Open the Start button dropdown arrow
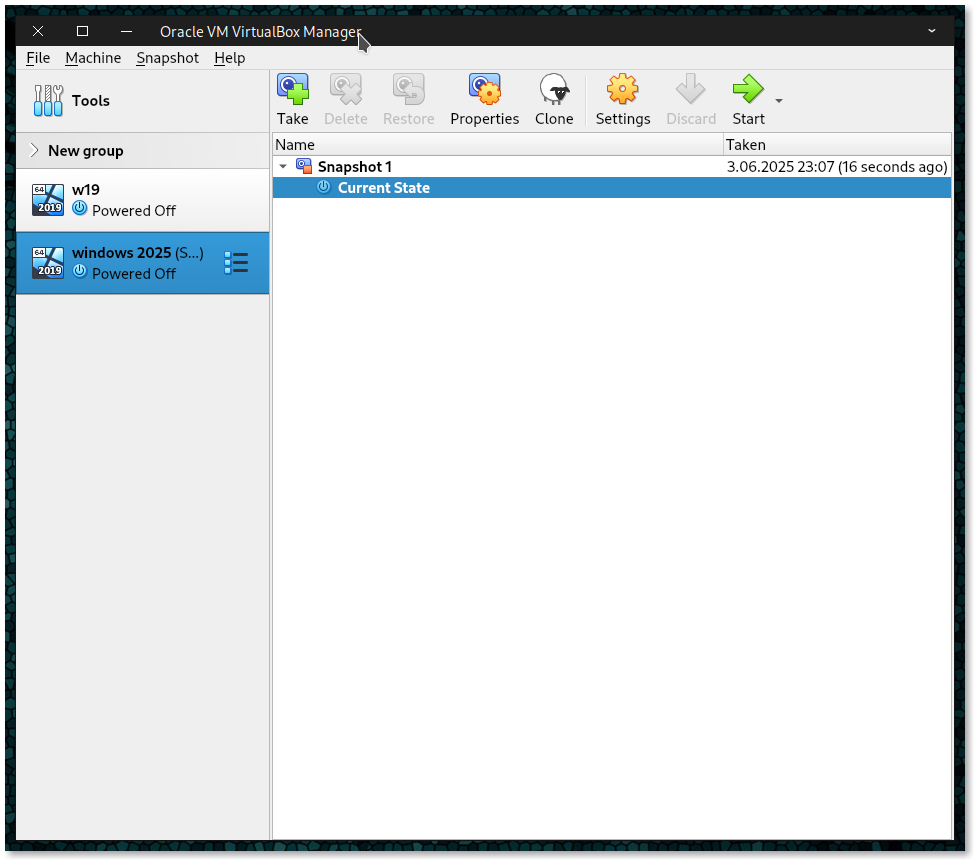 (x=778, y=101)
